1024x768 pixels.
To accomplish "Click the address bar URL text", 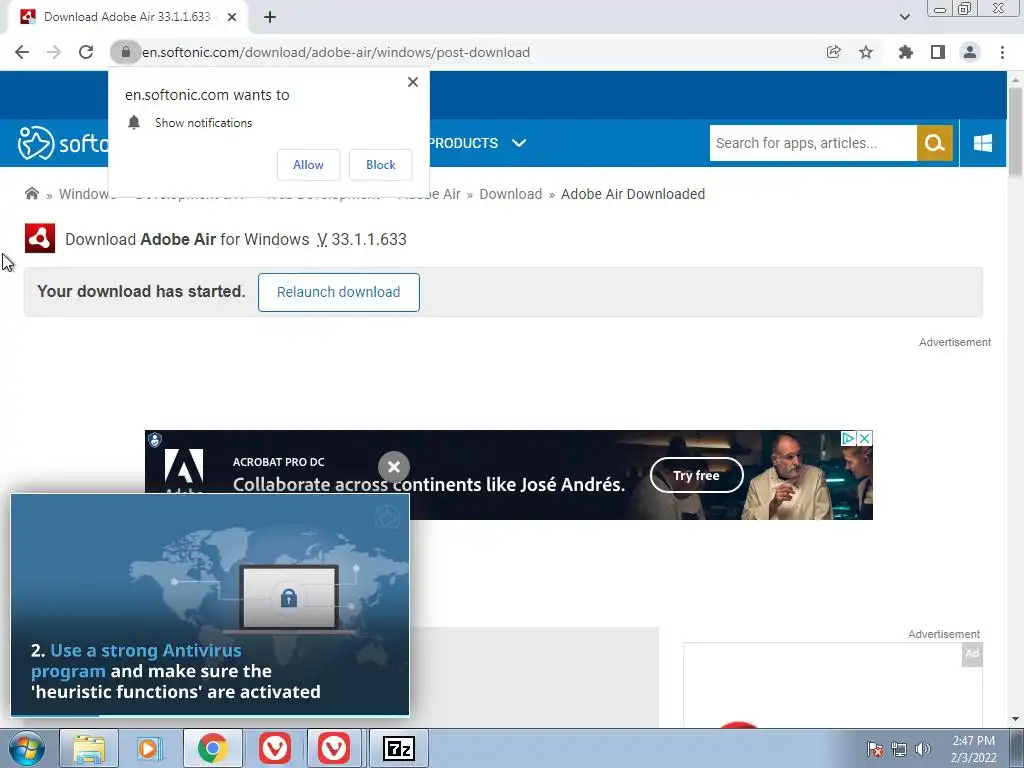I will pos(336,52).
